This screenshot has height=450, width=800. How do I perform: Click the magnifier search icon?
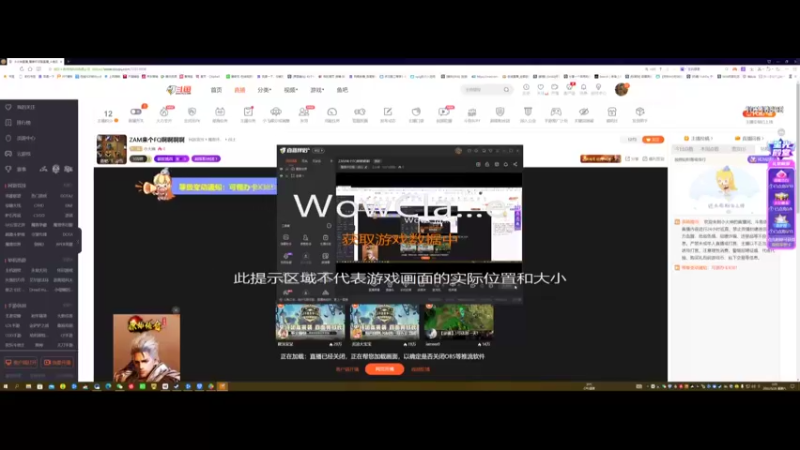tap(507, 90)
